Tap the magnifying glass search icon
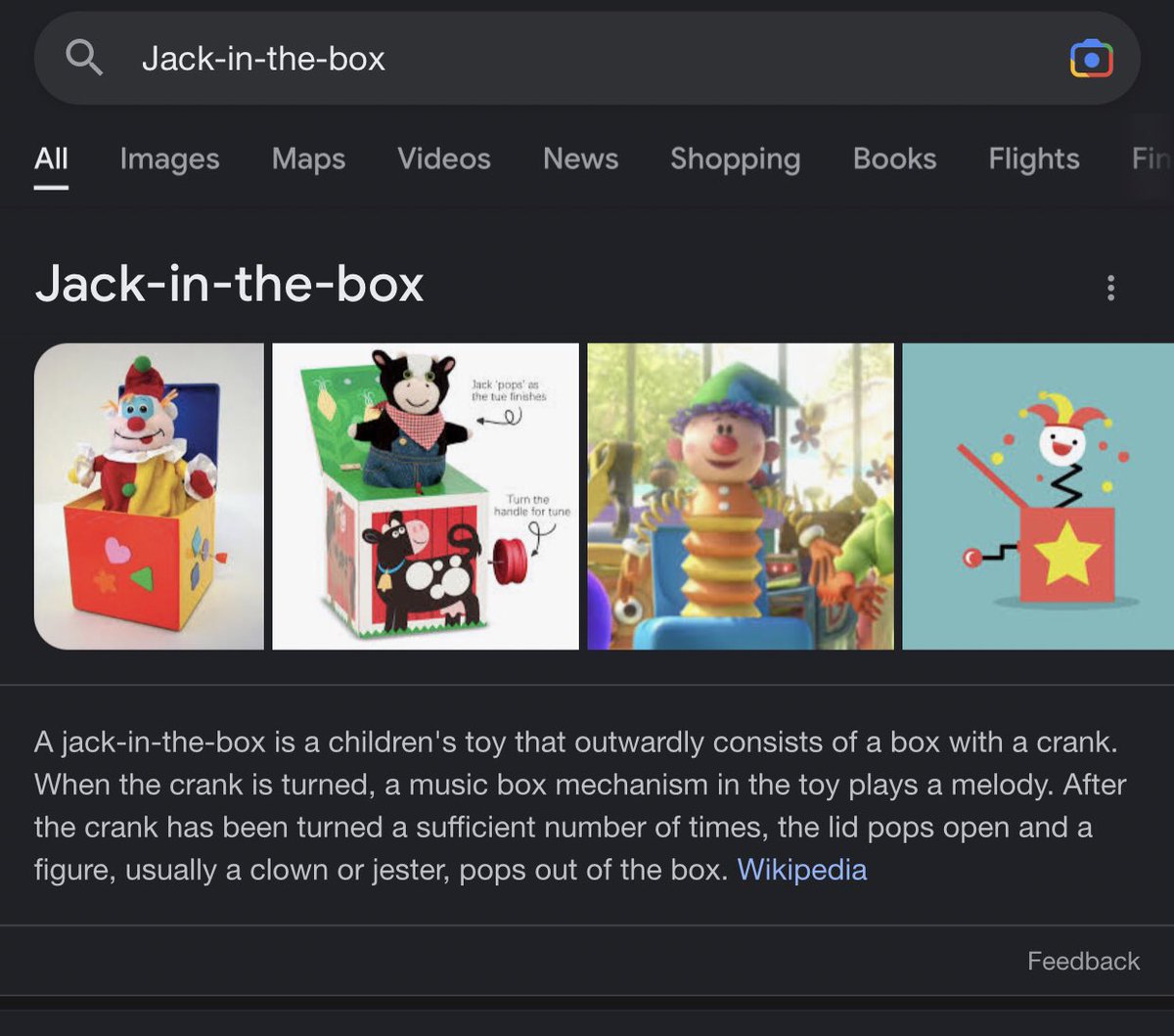This screenshot has width=1174, height=1036. pos(84,59)
